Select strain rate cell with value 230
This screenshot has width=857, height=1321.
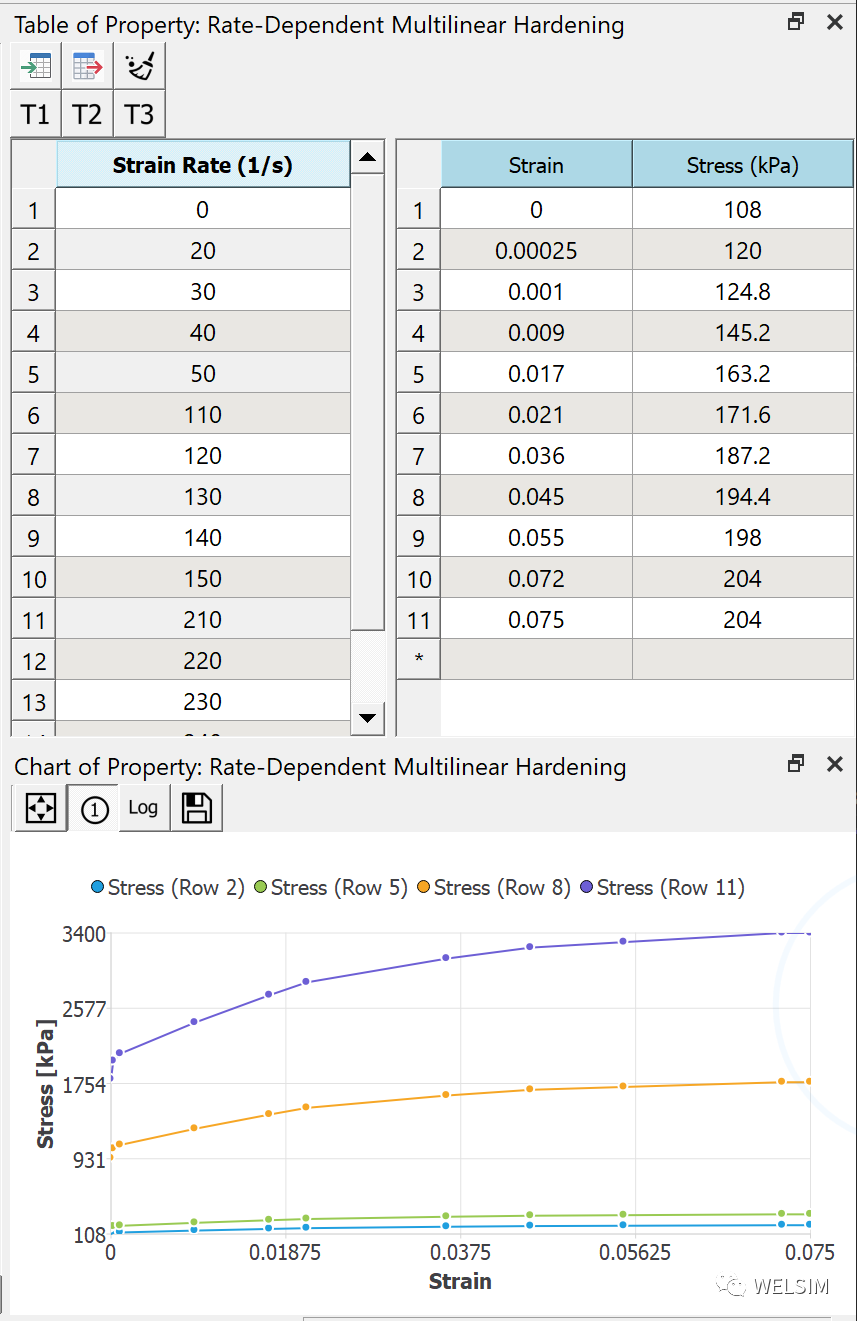click(203, 702)
